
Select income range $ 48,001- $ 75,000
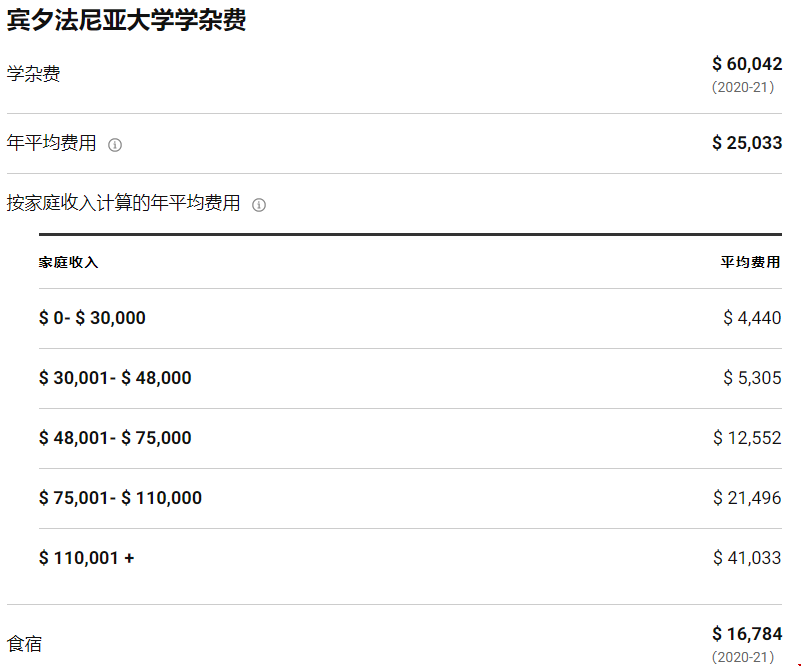point(115,438)
